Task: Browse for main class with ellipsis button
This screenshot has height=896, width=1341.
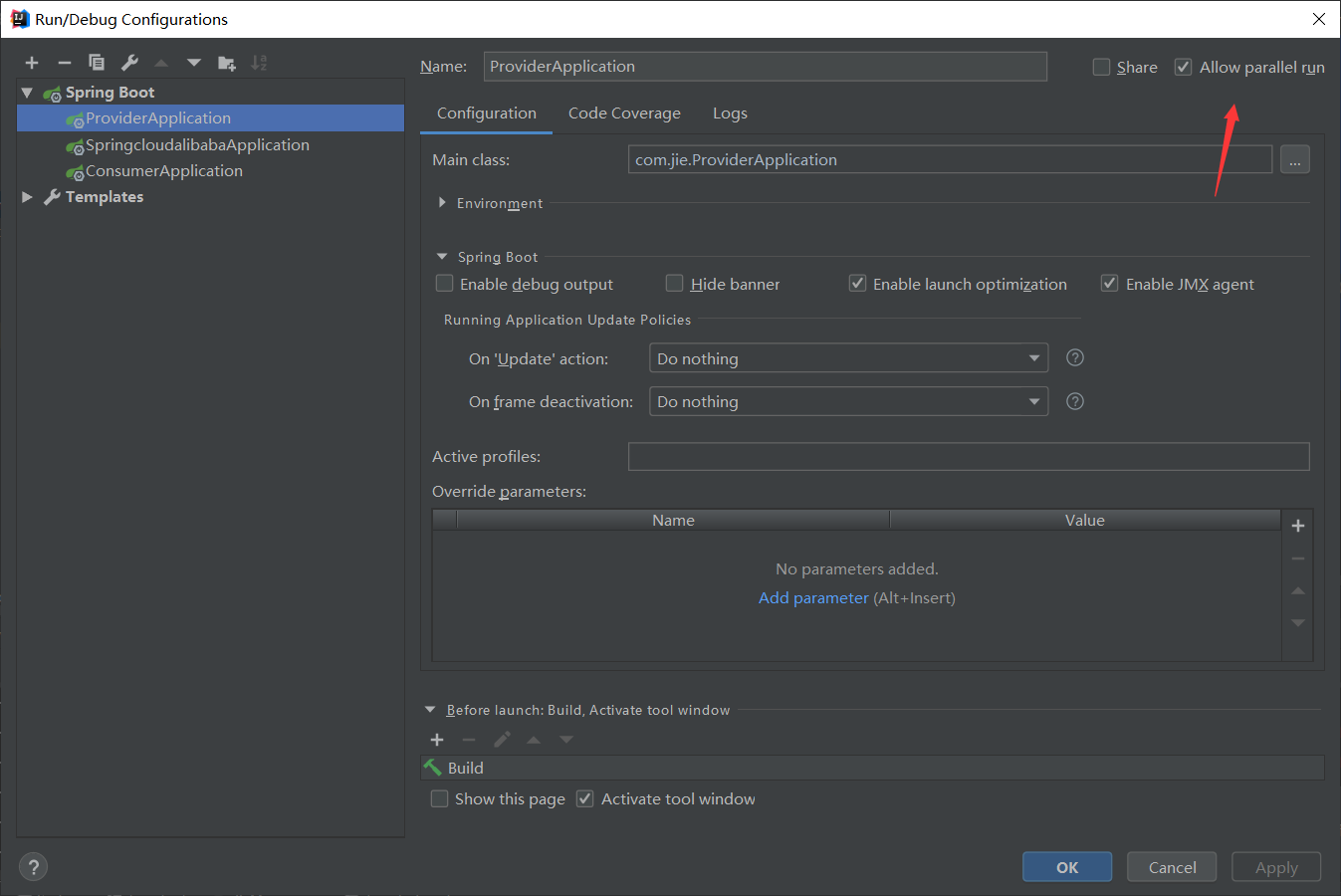Action: tap(1295, 159)
